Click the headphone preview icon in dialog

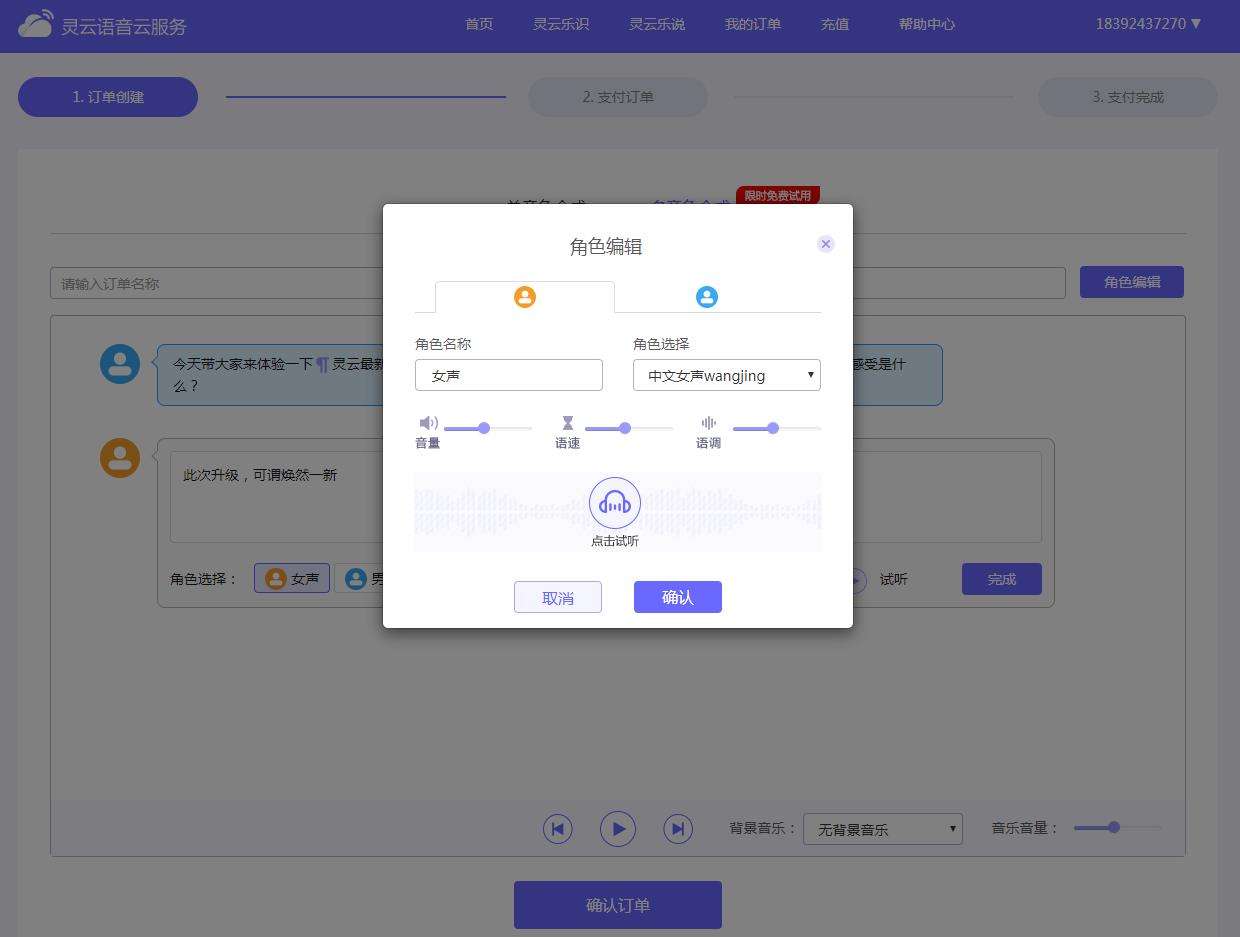614,503
